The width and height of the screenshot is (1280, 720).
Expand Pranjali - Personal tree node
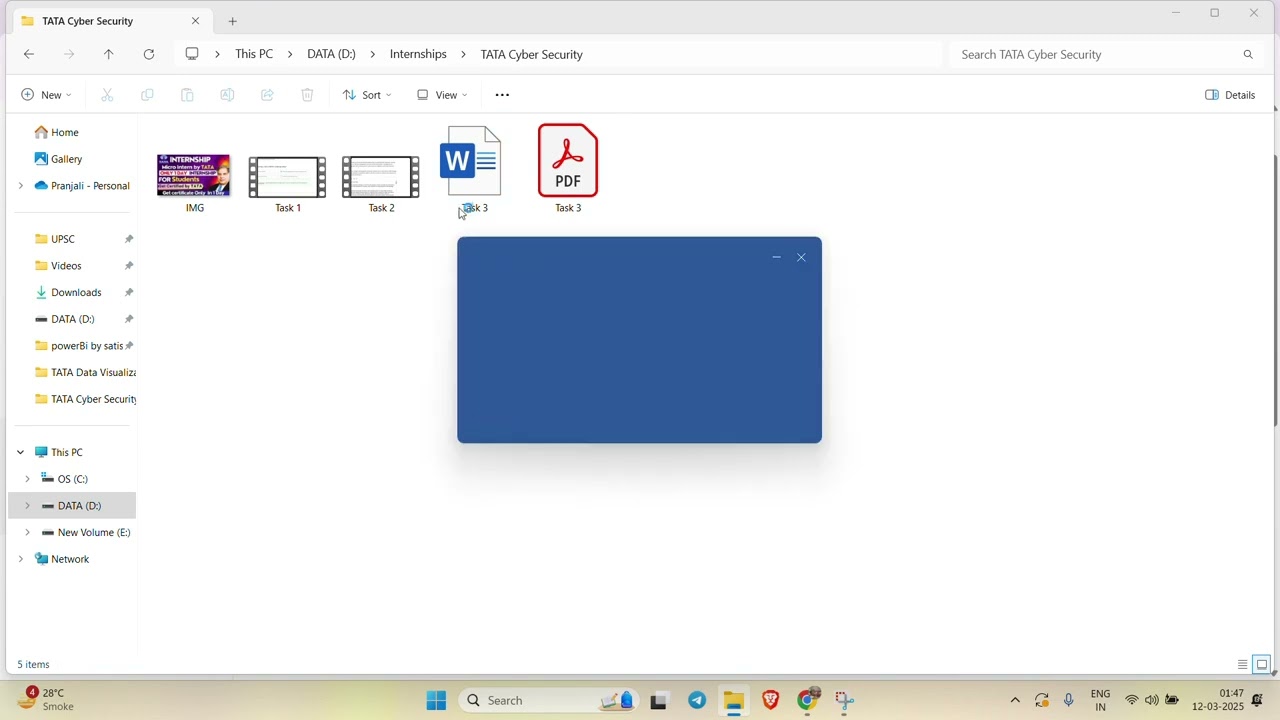point(20,186)
